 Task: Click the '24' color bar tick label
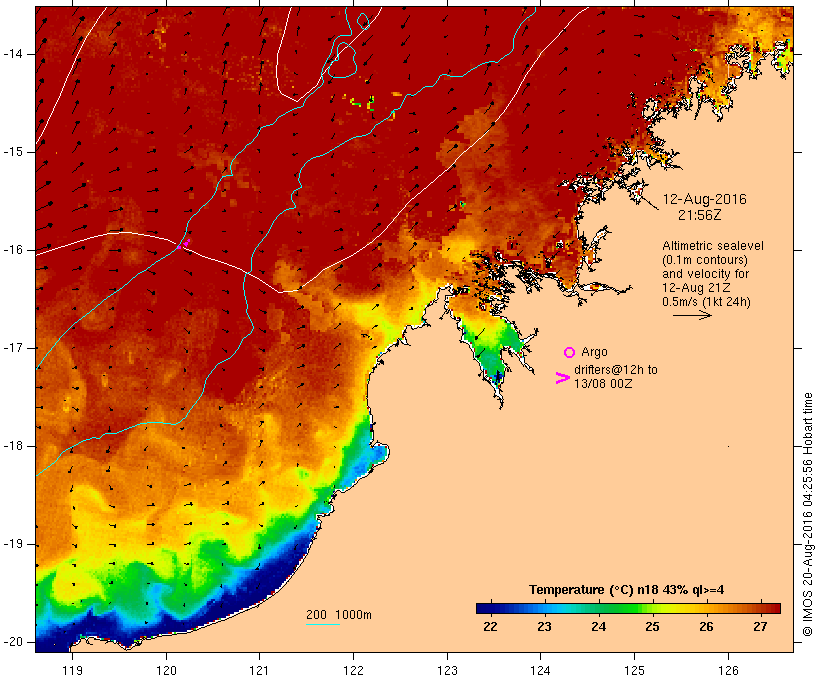click(598, 627)
